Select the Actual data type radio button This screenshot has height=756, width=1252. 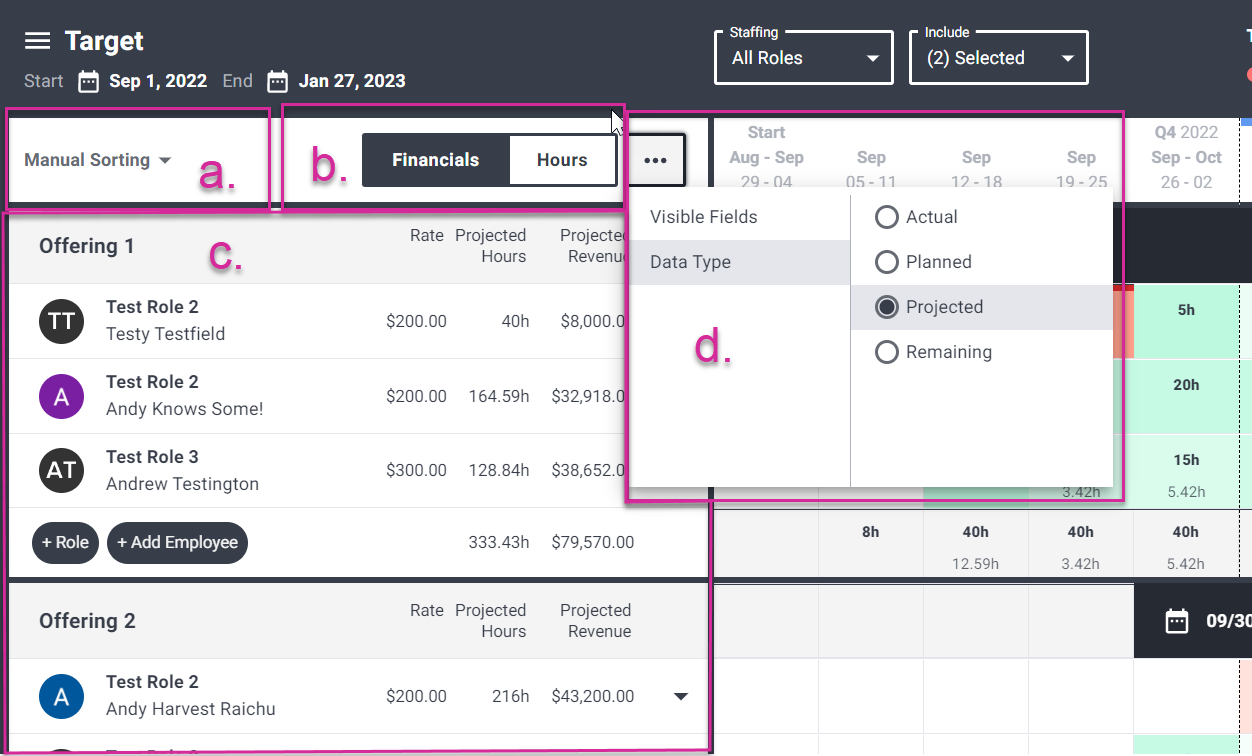point(886,216)
